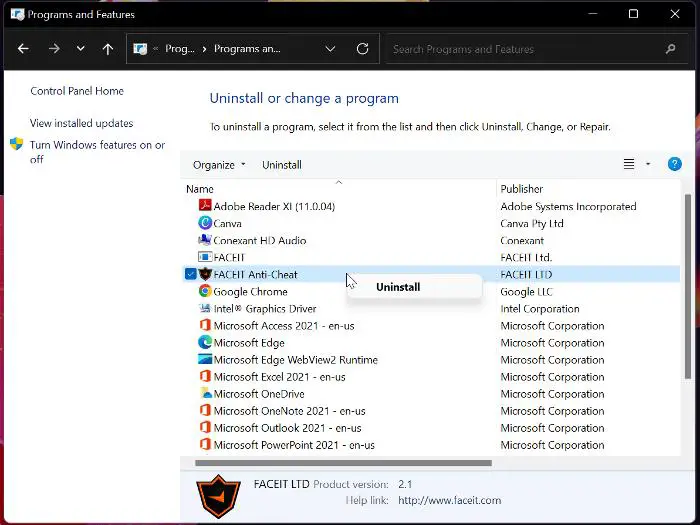The width and height of the screenshot is (700, 525).
Task: Click the large FACEIT logo in details pane
Action: coord(218,496)
